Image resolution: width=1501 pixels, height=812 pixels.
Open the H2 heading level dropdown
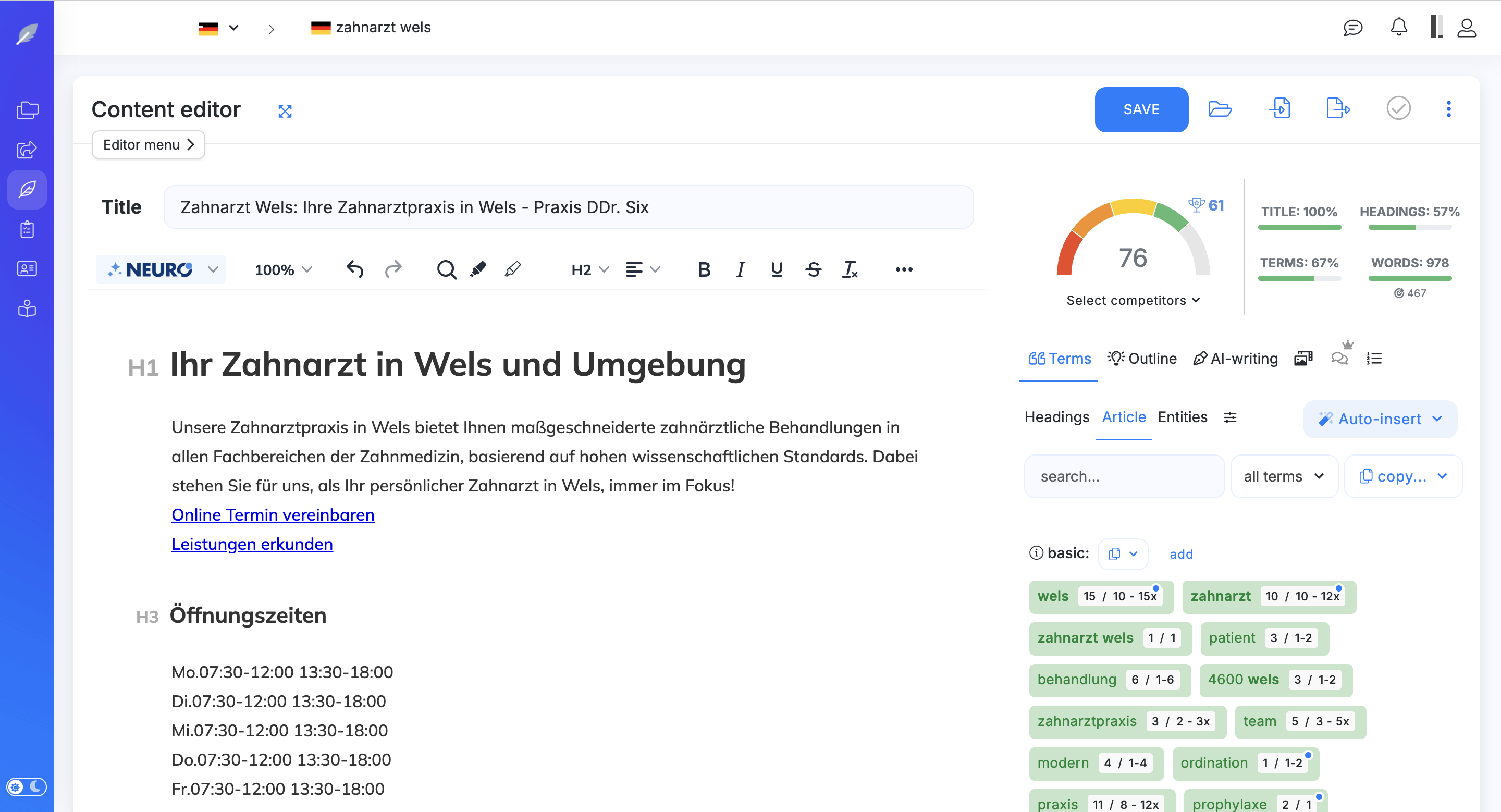coord(589,269)
